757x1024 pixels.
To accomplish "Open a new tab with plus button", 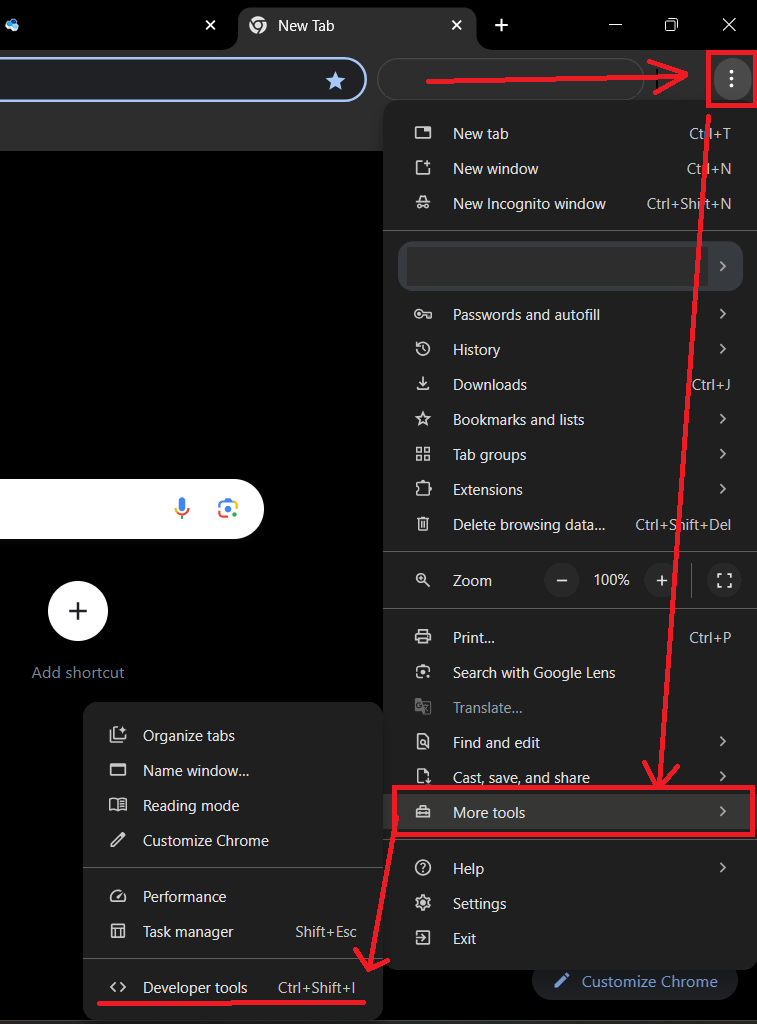I will pos(501,25).
